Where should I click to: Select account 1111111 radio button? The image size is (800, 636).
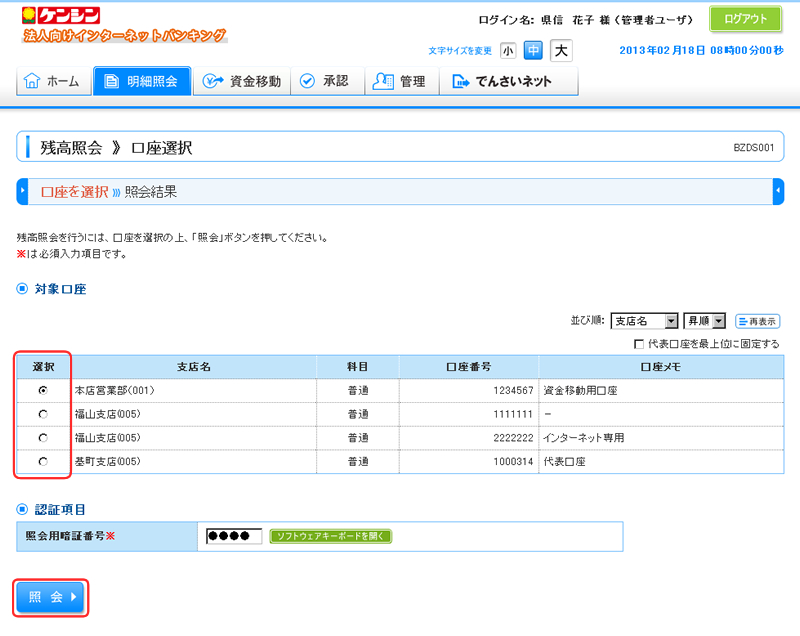point(42,414)
